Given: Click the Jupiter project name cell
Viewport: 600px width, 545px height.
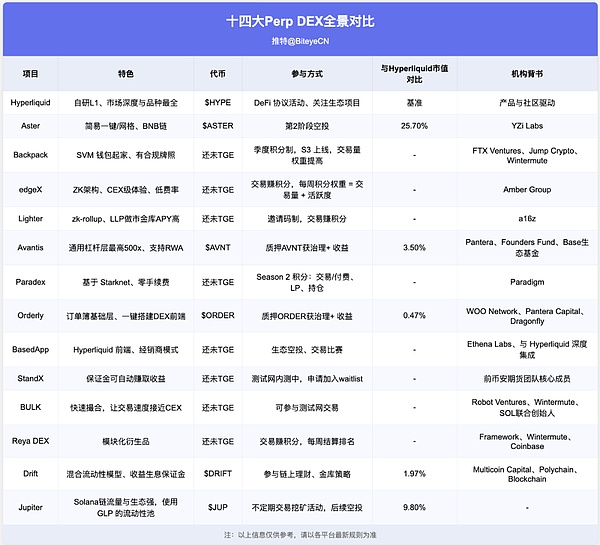Looking at the screenshot, I should (x=30, y=506).
